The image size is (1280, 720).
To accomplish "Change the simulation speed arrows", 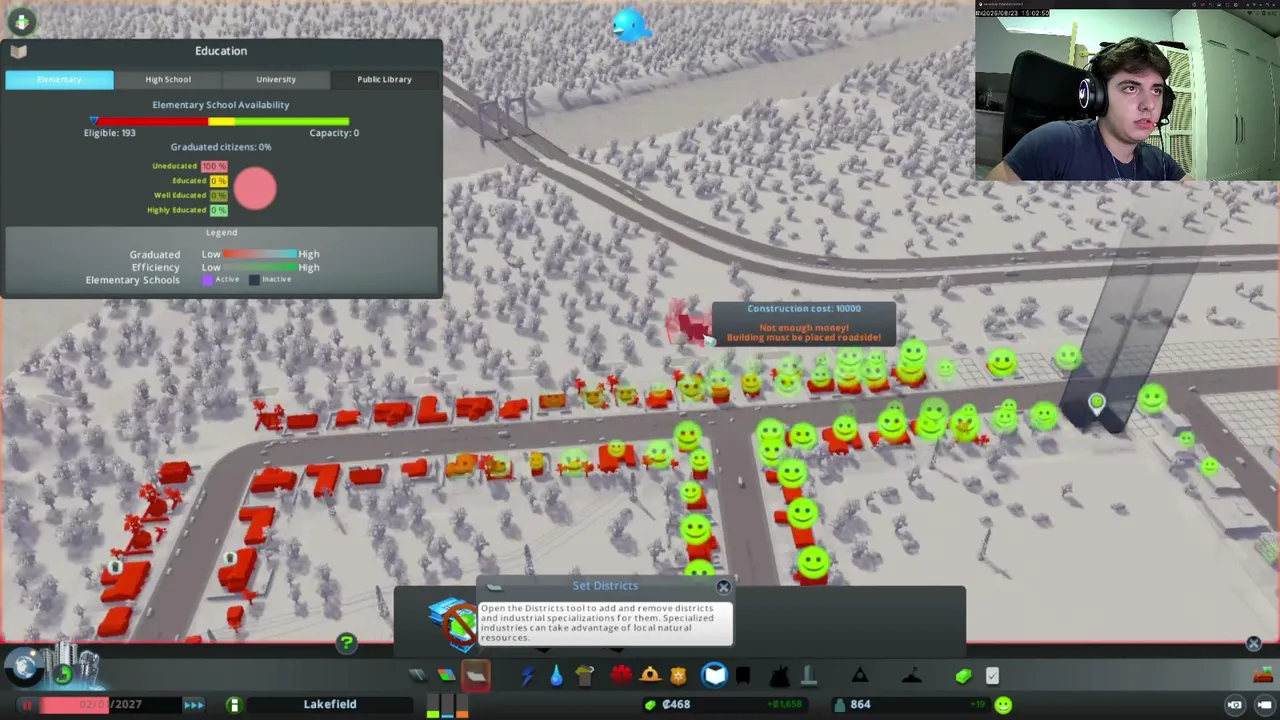I will 194,705.
